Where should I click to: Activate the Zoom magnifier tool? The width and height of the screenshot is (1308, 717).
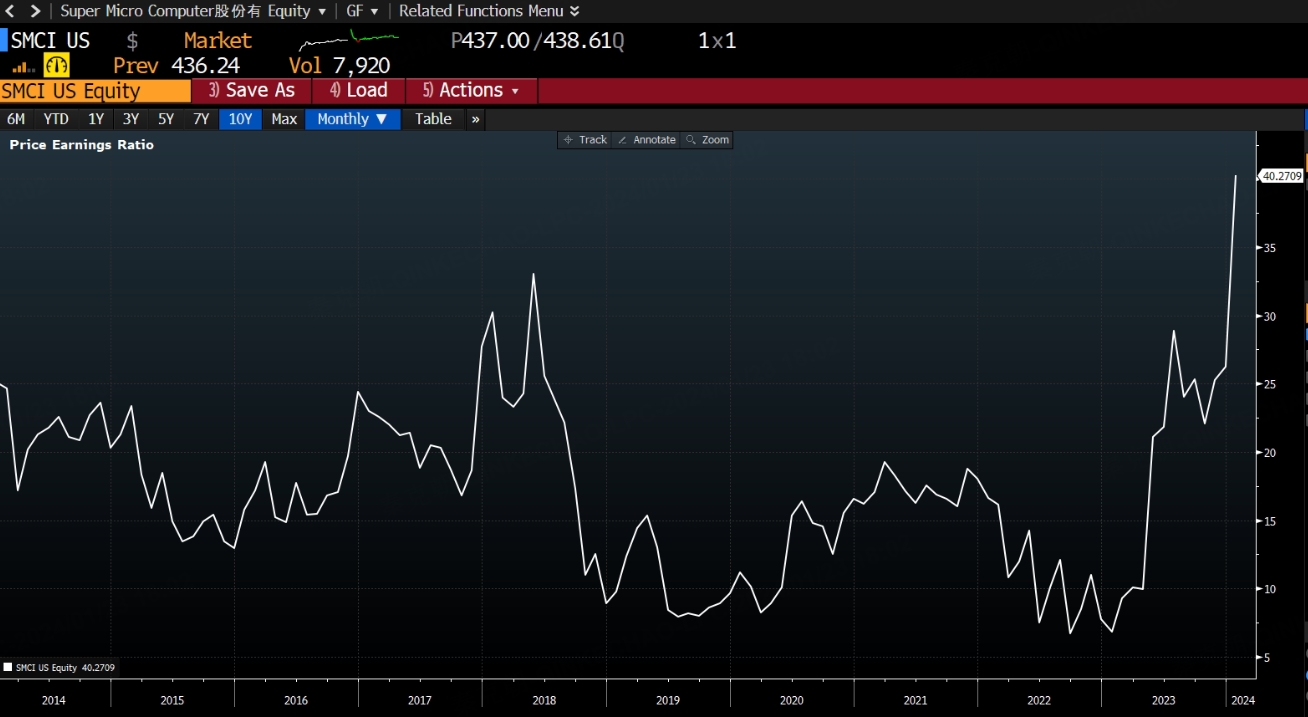707,140
